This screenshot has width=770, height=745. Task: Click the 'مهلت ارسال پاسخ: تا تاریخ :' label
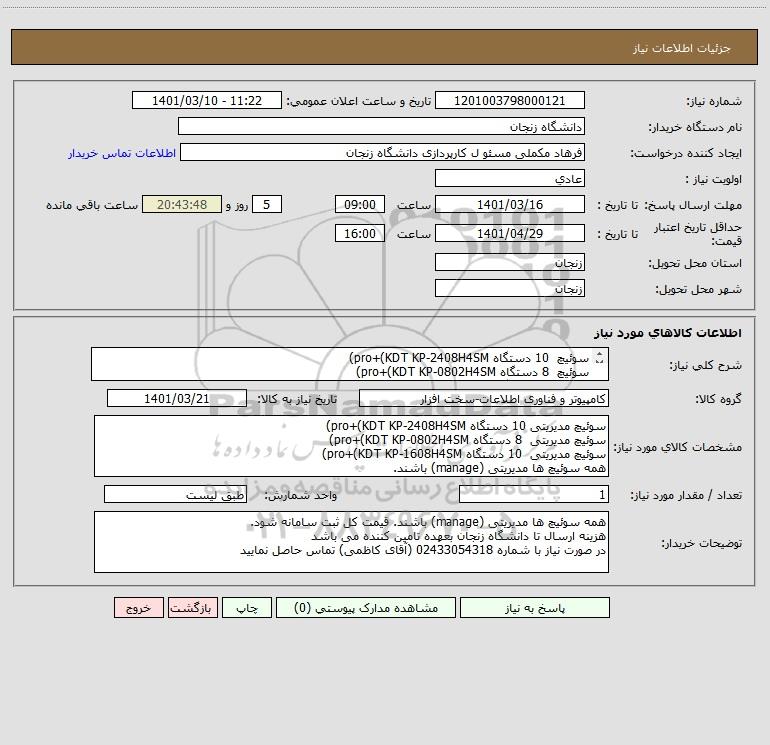point(670,205)
